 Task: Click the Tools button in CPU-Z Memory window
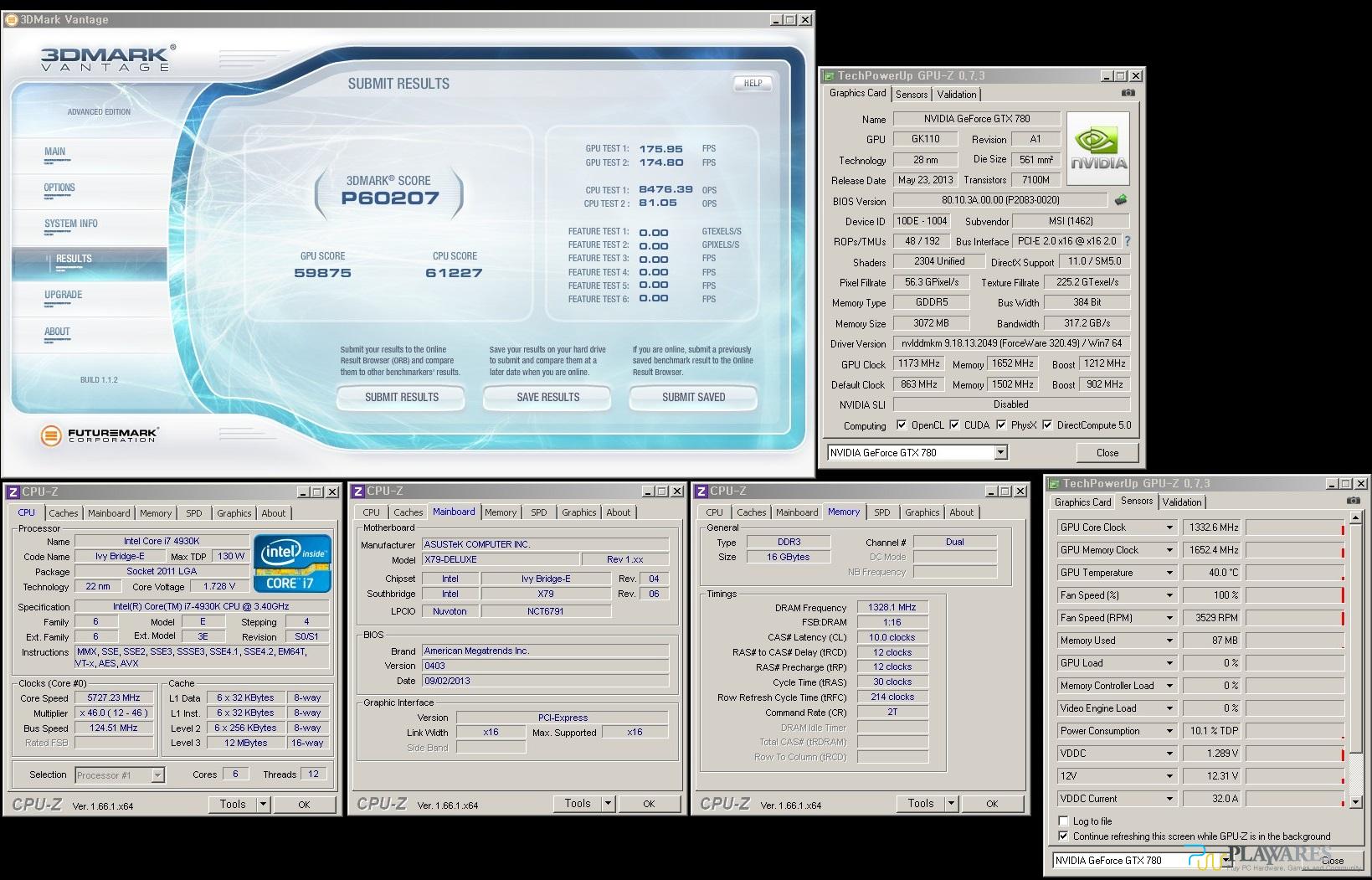[920, 804]
